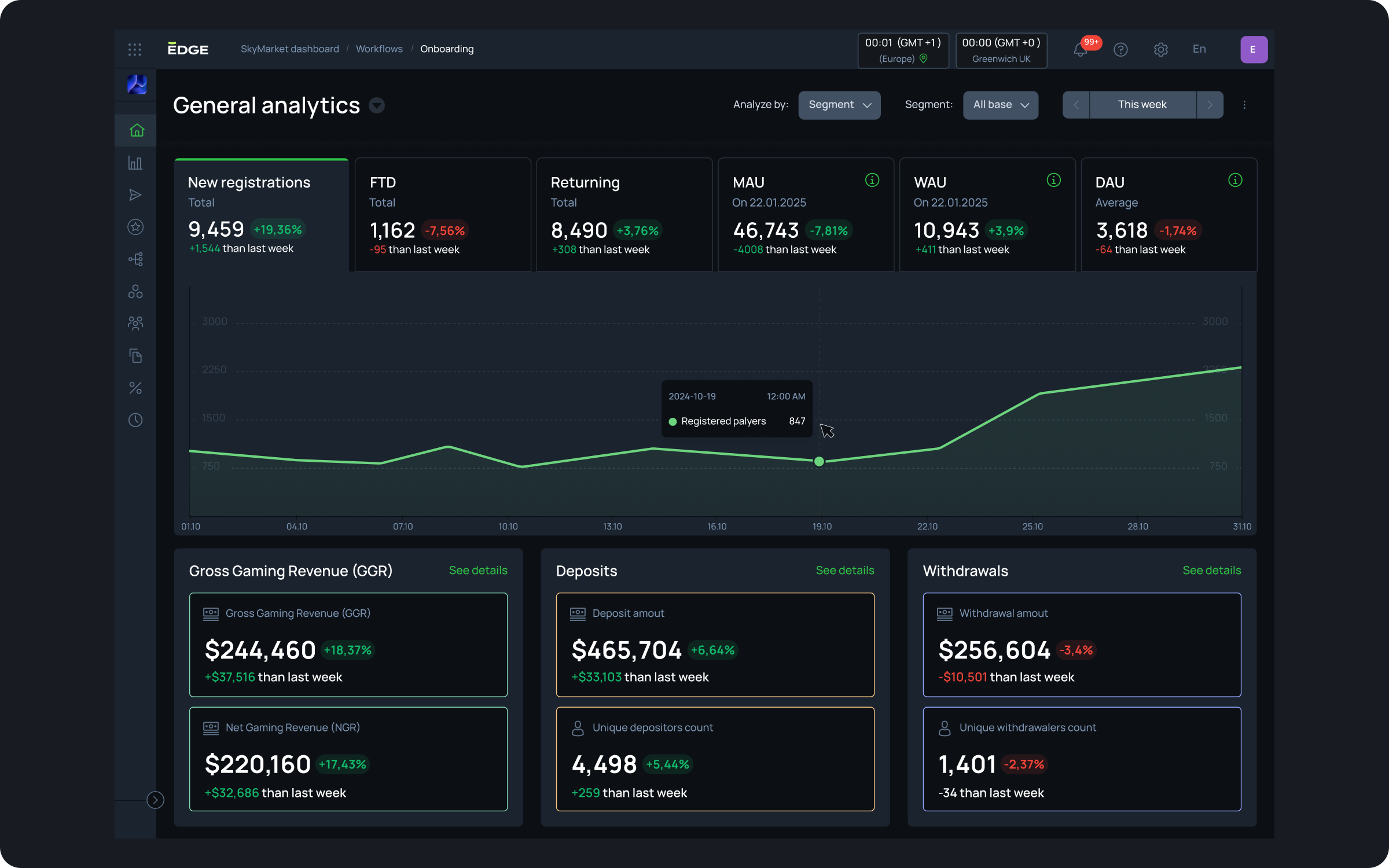Click See details for Deposits

coord(844,571)
